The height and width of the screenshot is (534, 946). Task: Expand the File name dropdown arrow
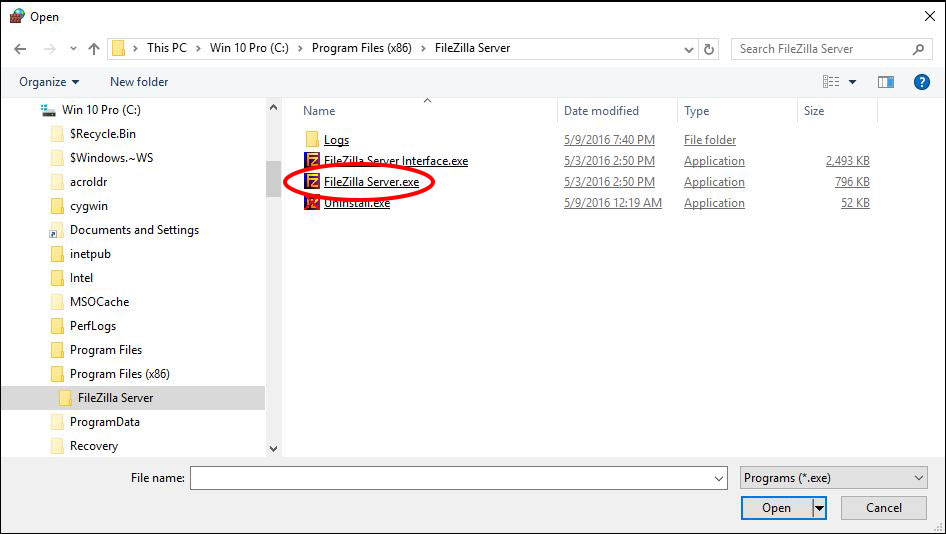coord(719,478)
